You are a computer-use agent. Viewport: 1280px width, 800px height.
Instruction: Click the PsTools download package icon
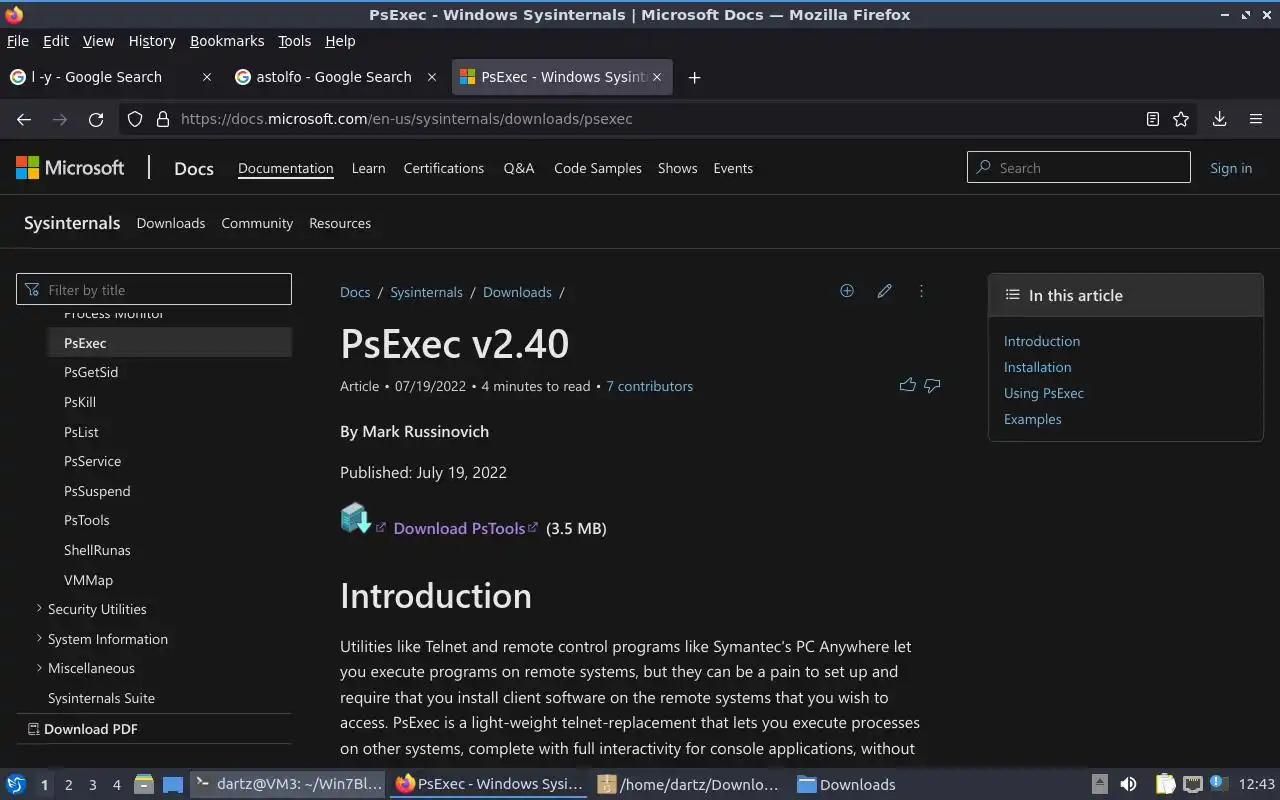(355, 518)
